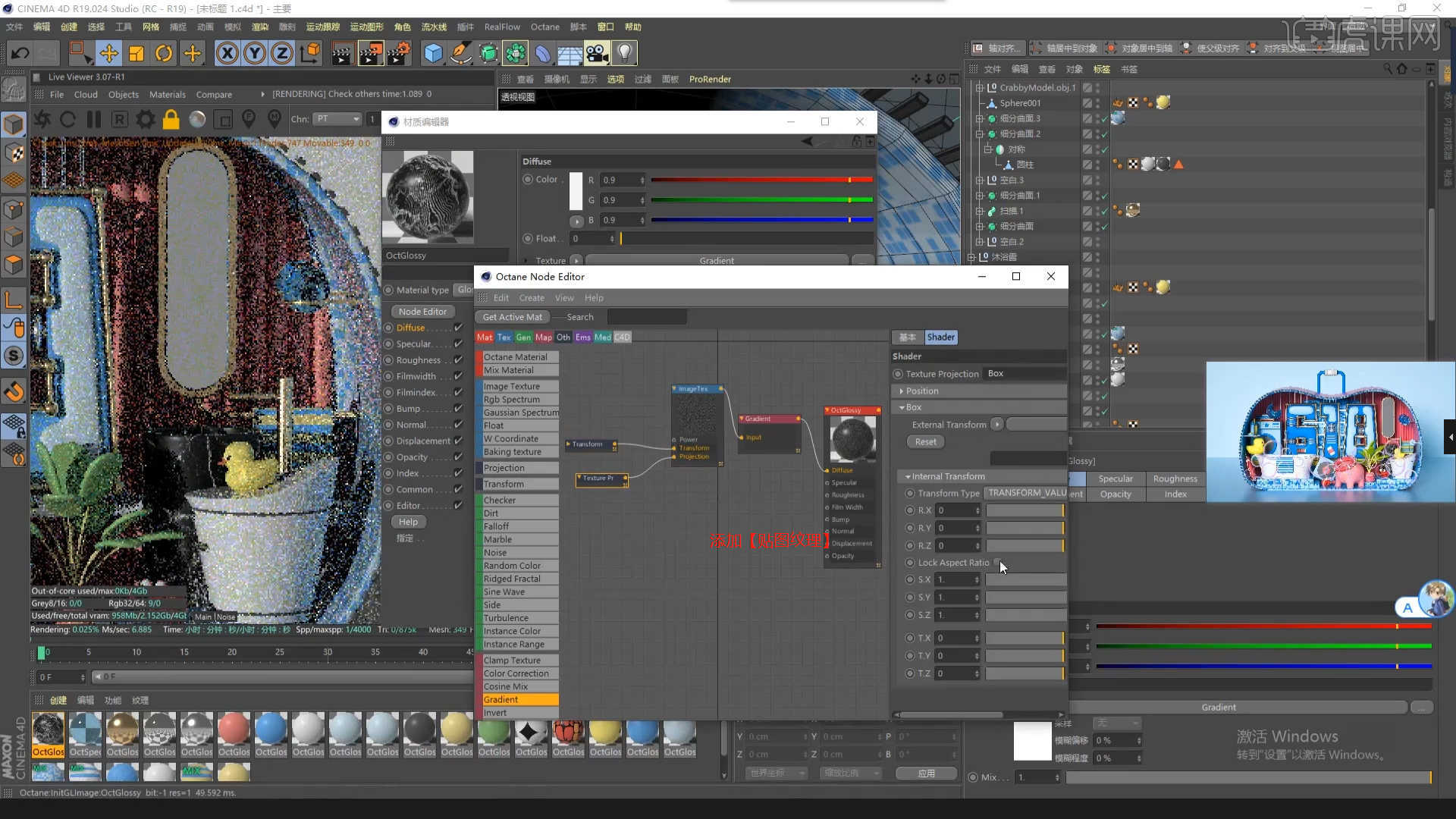
Task: Click Live Viewer settings gear icon
Action: 145,119
